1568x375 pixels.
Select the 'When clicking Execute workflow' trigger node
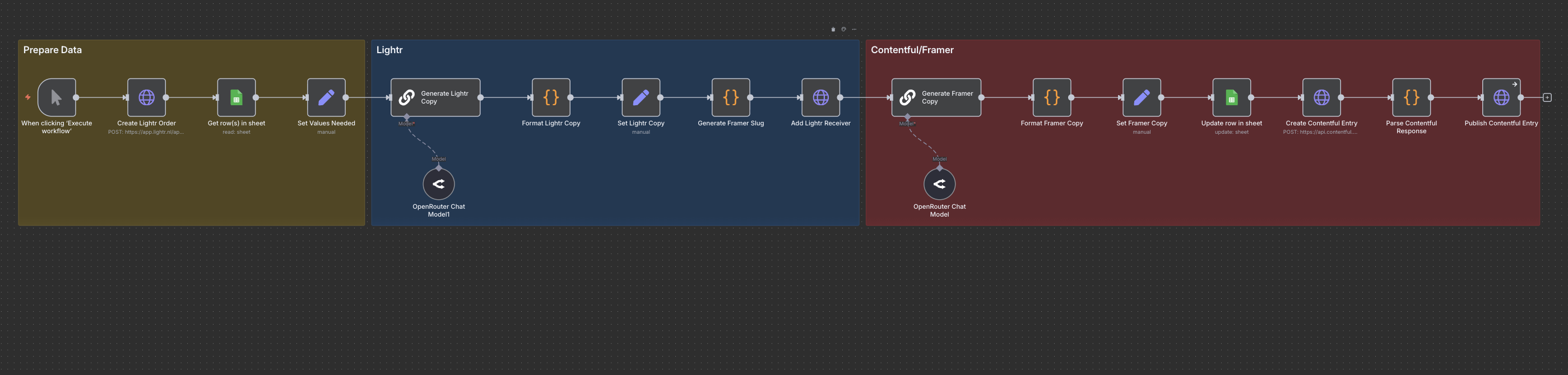tap(57, 97)
